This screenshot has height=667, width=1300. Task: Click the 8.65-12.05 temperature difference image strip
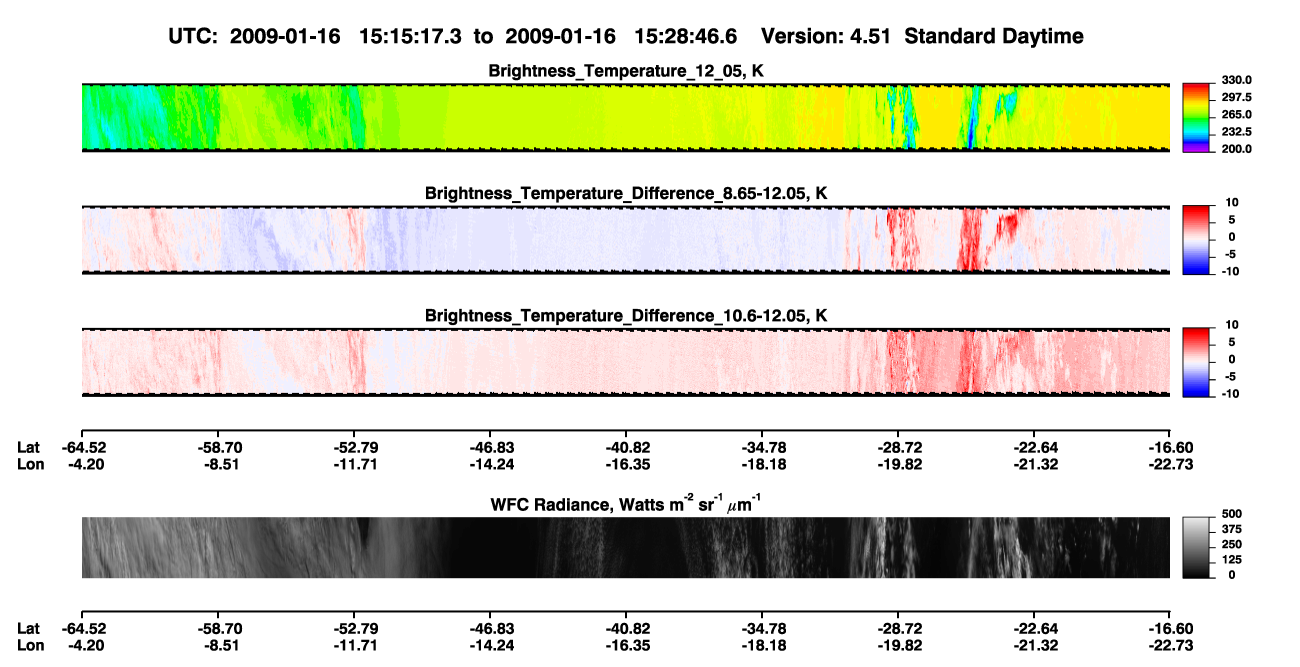(x=626, y=240)
